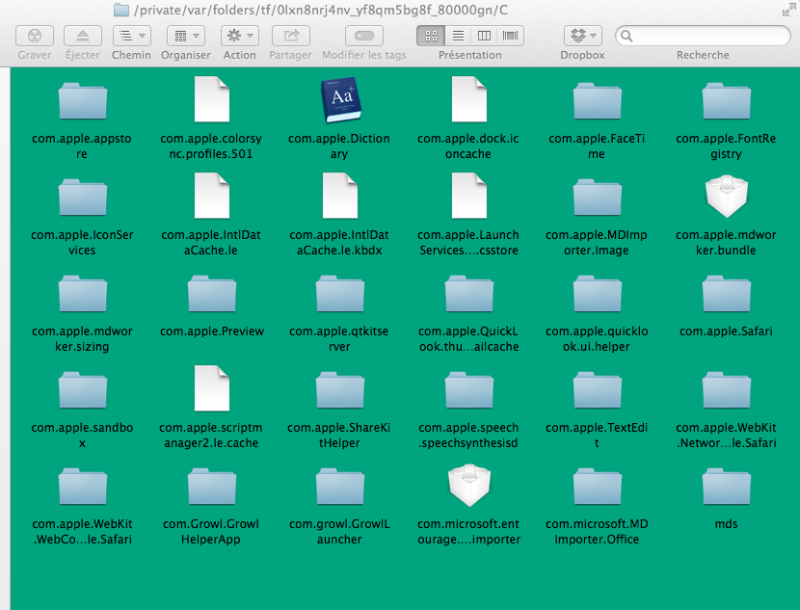Viewport: 800px width, 610px height.
Task: Switch to list view presentation
Action: click(458, 36)
